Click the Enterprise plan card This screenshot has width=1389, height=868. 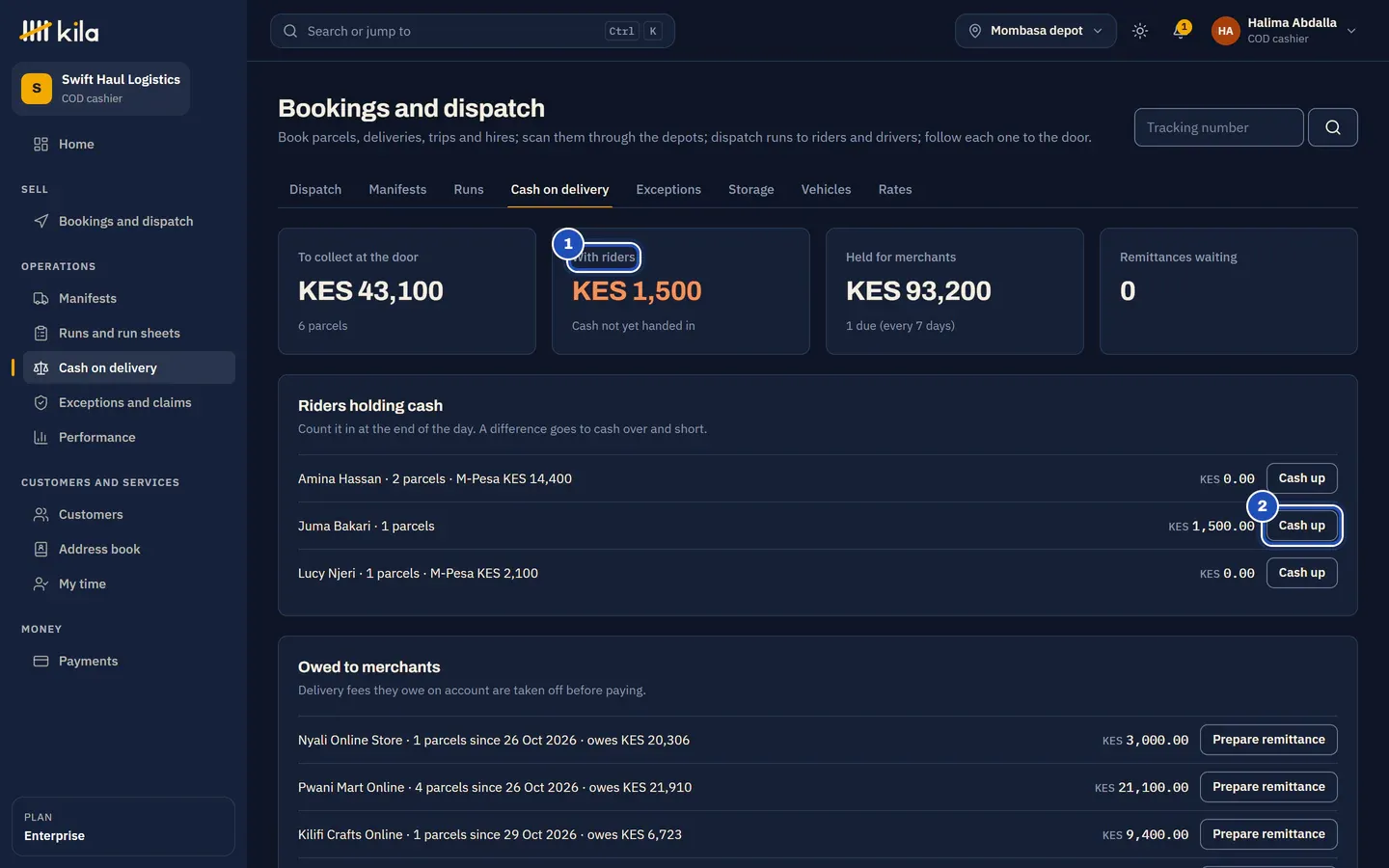coord(123,827)
